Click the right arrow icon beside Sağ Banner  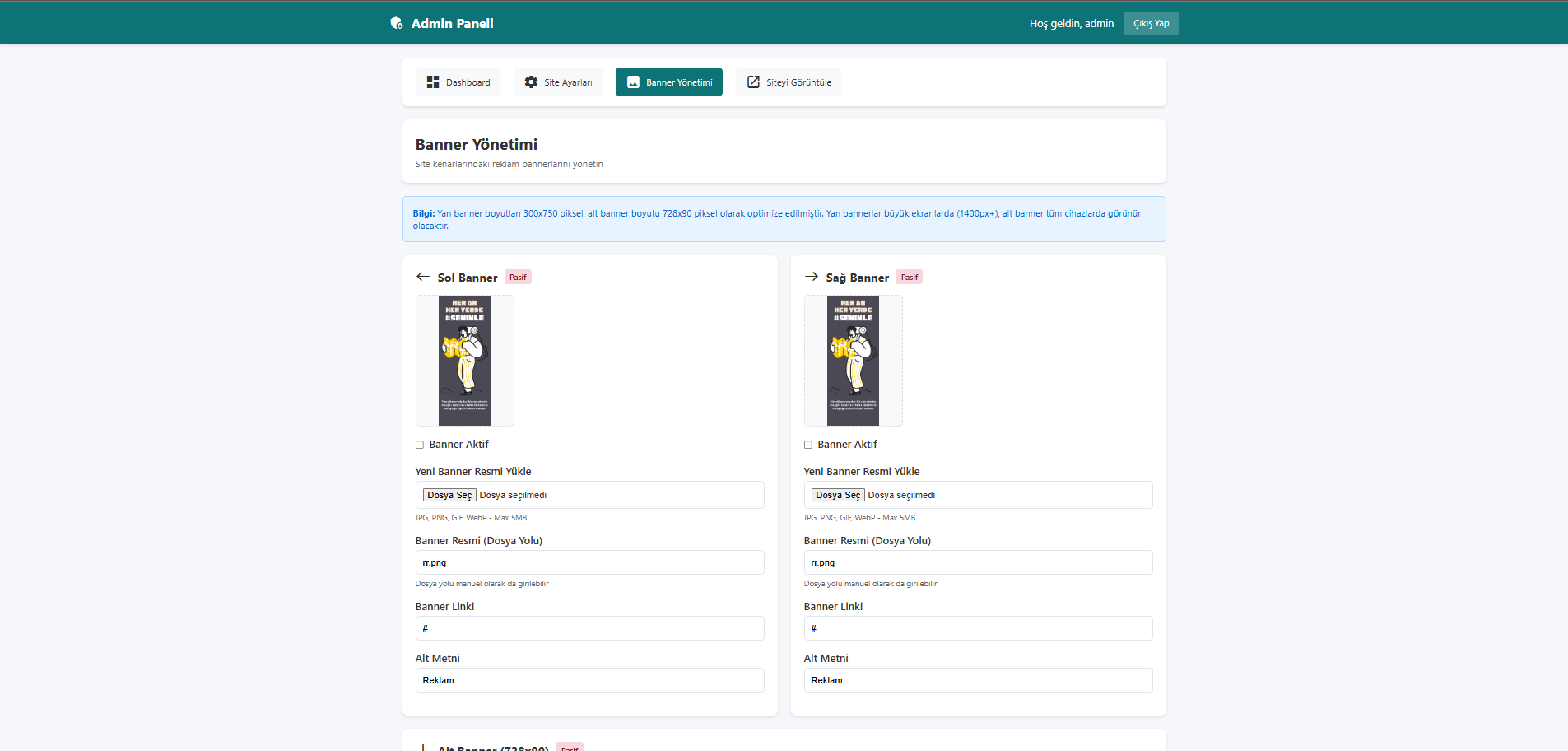812,277
